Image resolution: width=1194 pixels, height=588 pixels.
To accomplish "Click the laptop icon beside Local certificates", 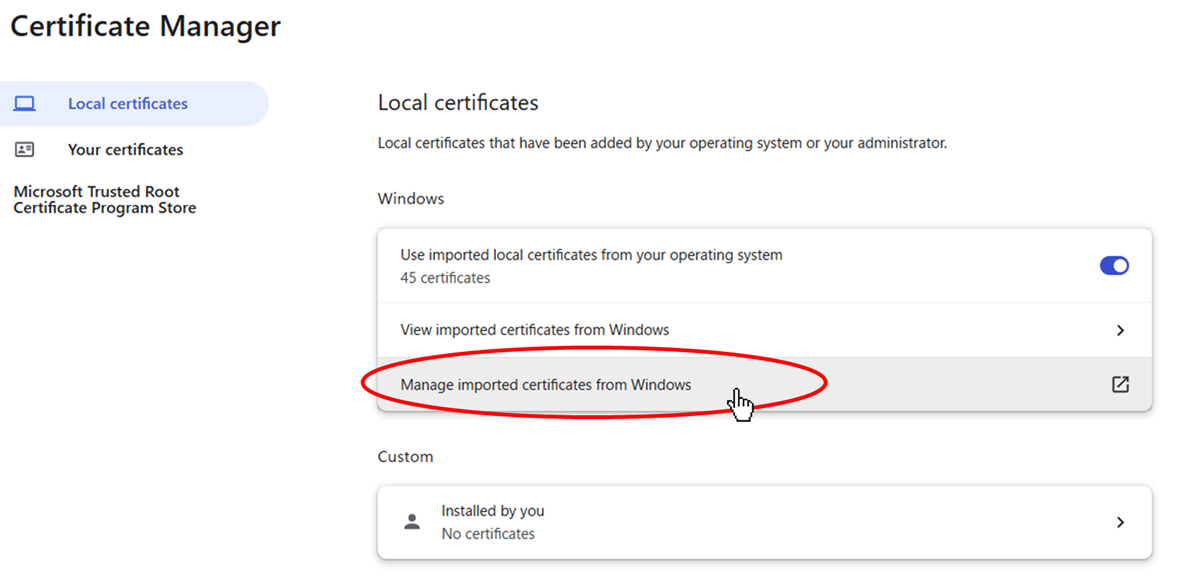I will tap(24, 104).
